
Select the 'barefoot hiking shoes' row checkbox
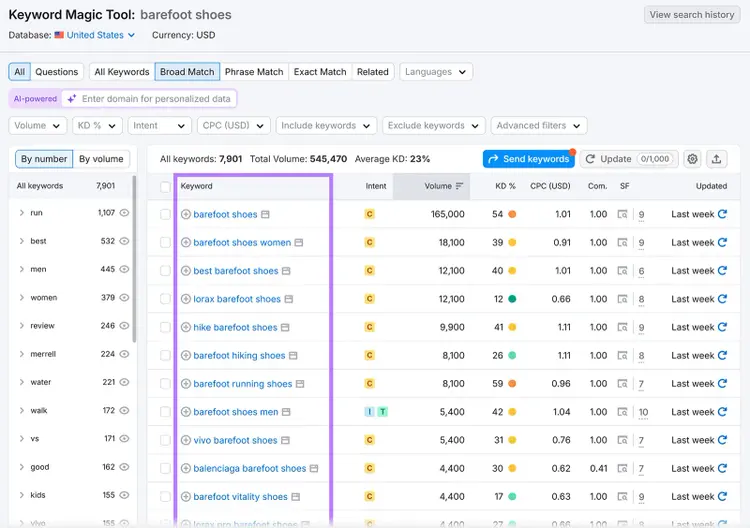[x=165, y=355]
